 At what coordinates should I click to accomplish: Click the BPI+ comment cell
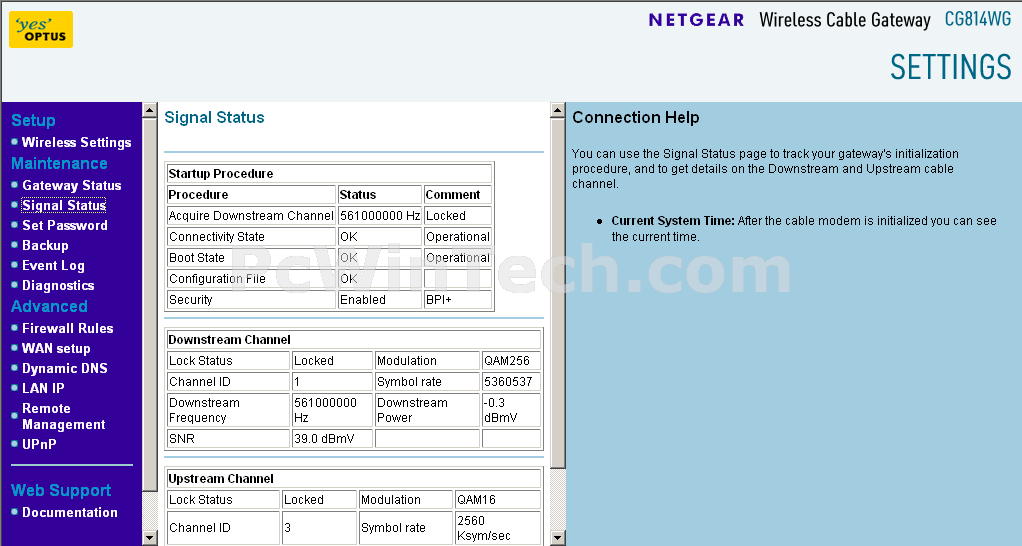click(458, 300)
